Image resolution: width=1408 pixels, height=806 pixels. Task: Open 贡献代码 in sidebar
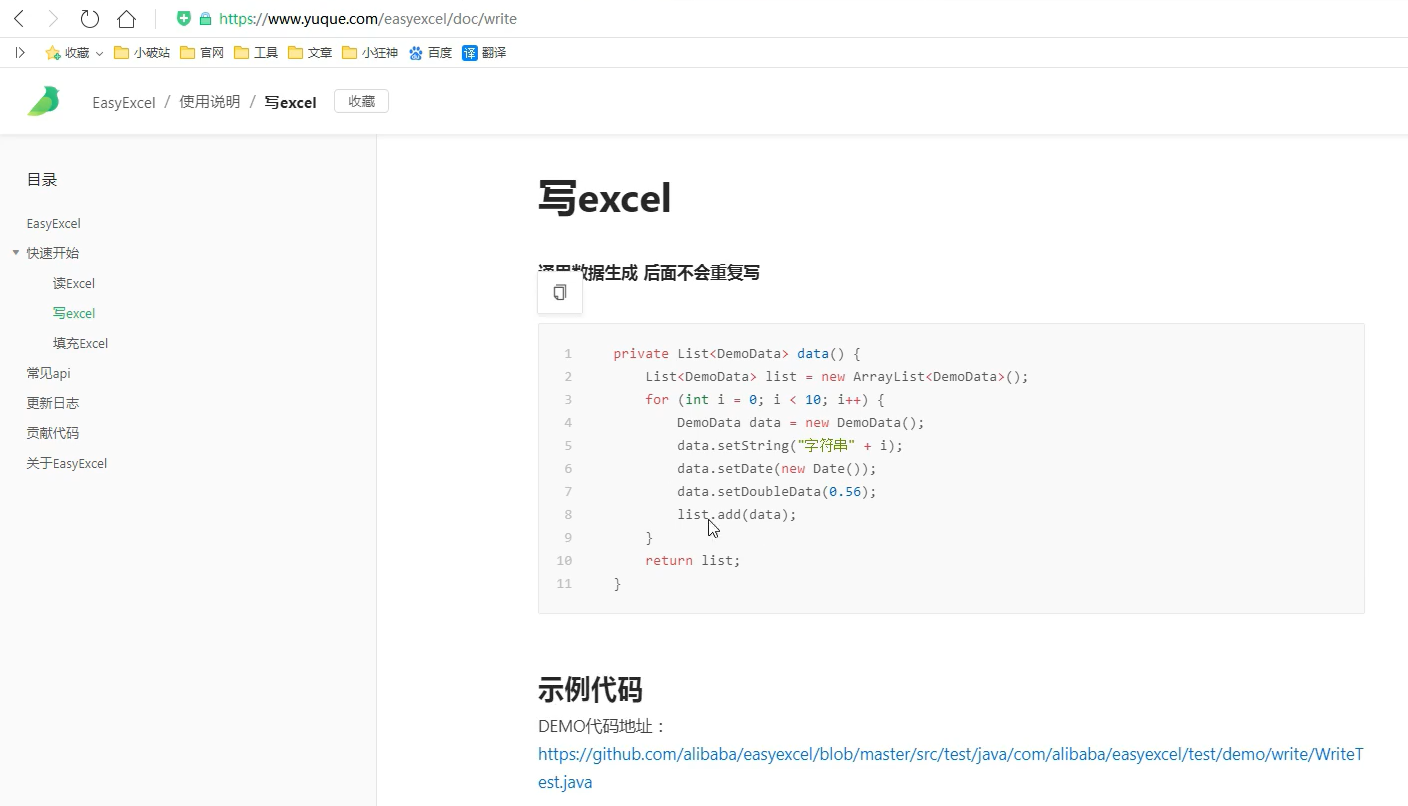[x=53, y=433]
